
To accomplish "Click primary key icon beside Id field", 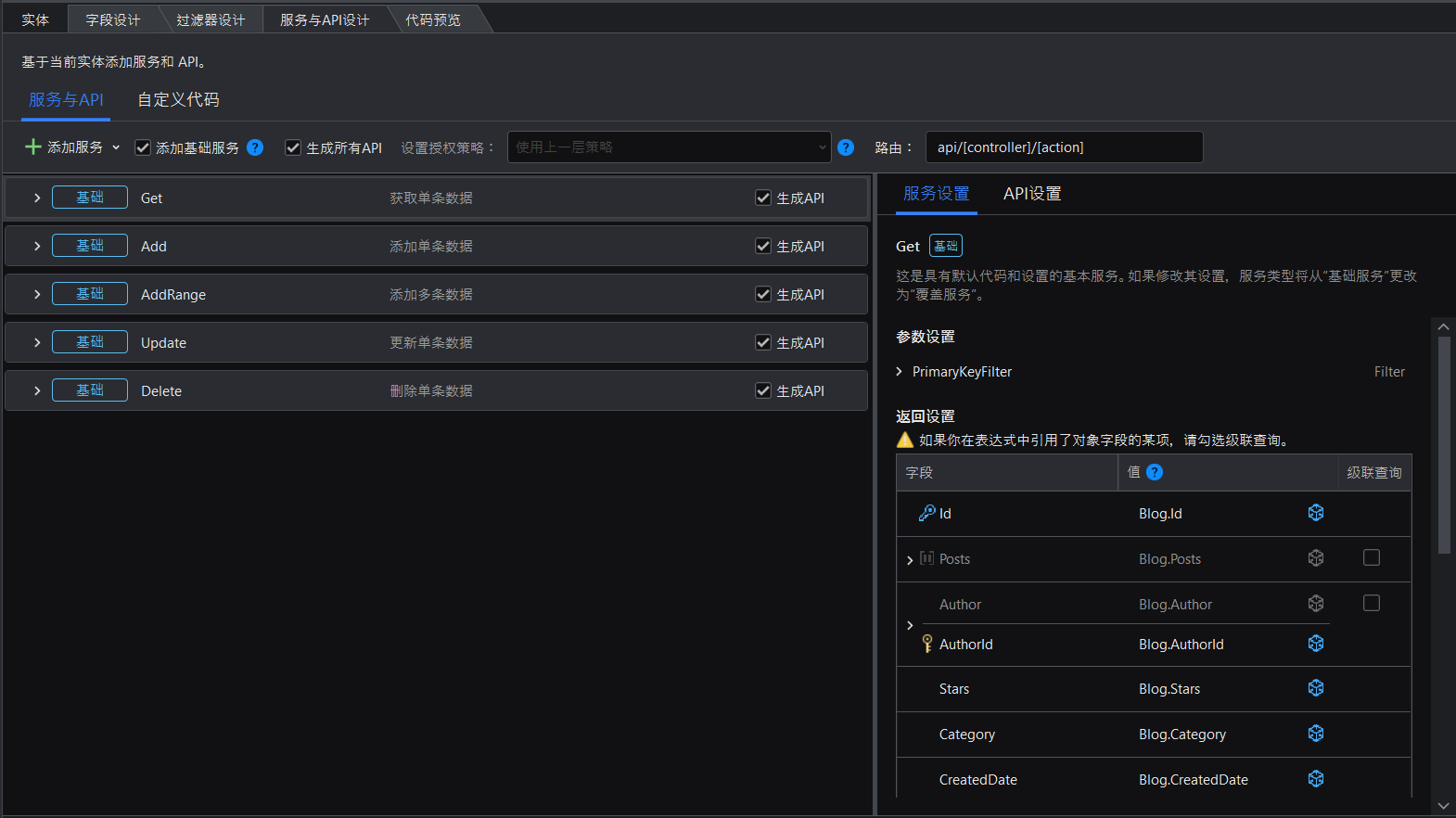I will tap(926, 513).
